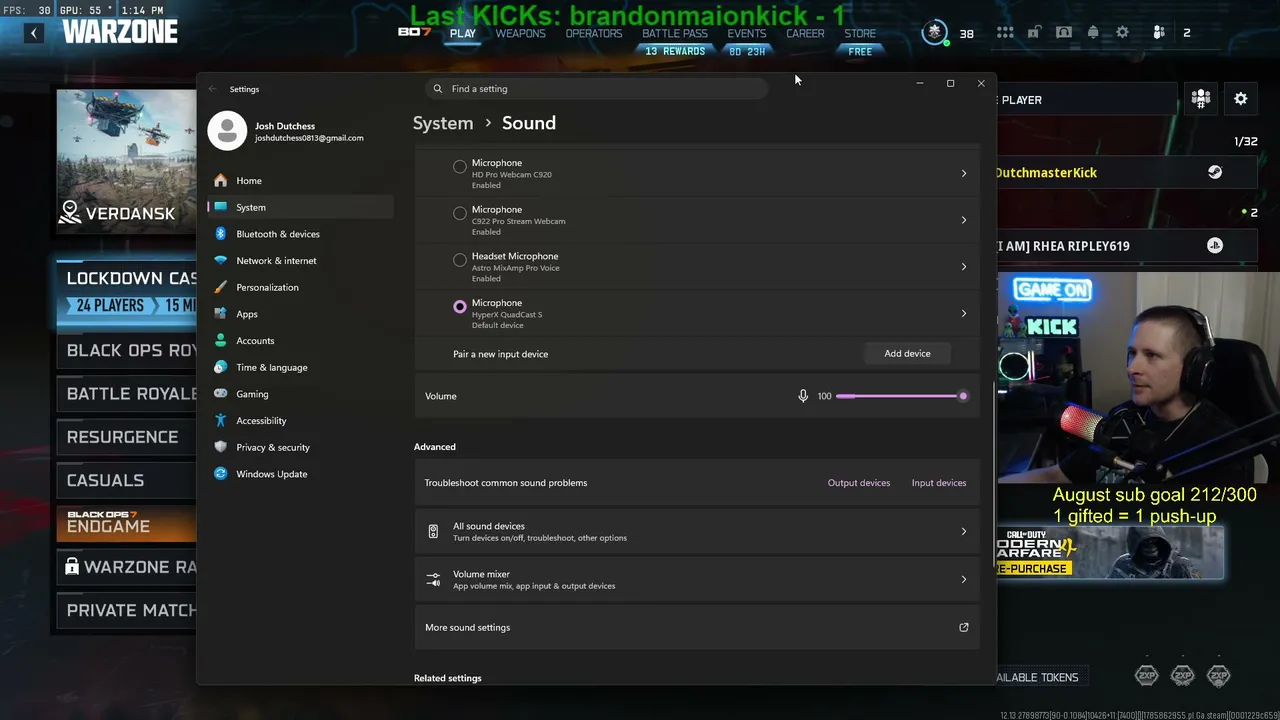Click the search magnifier icon in Settings

point(437,89)
